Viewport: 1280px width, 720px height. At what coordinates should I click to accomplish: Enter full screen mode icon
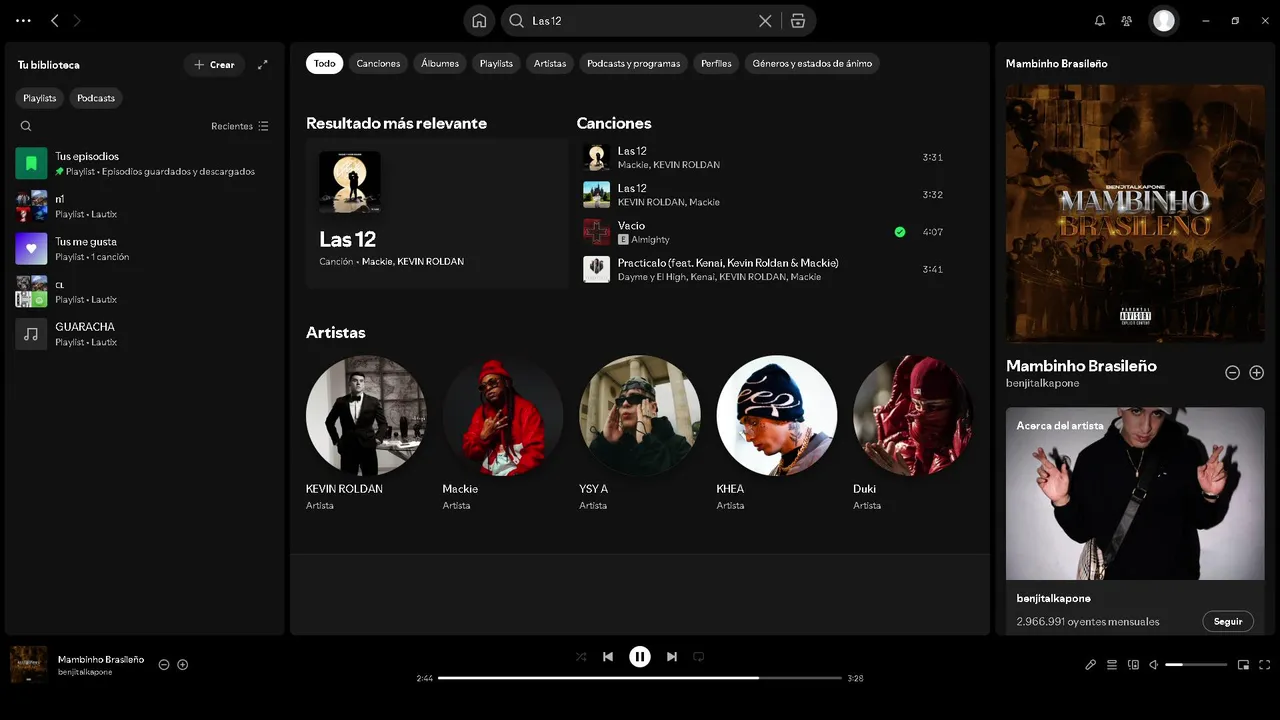pyautogui.click(x=1265, y=664)
